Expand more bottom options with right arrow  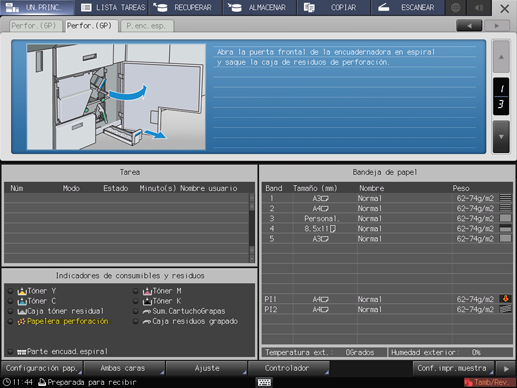pos(506,369)
